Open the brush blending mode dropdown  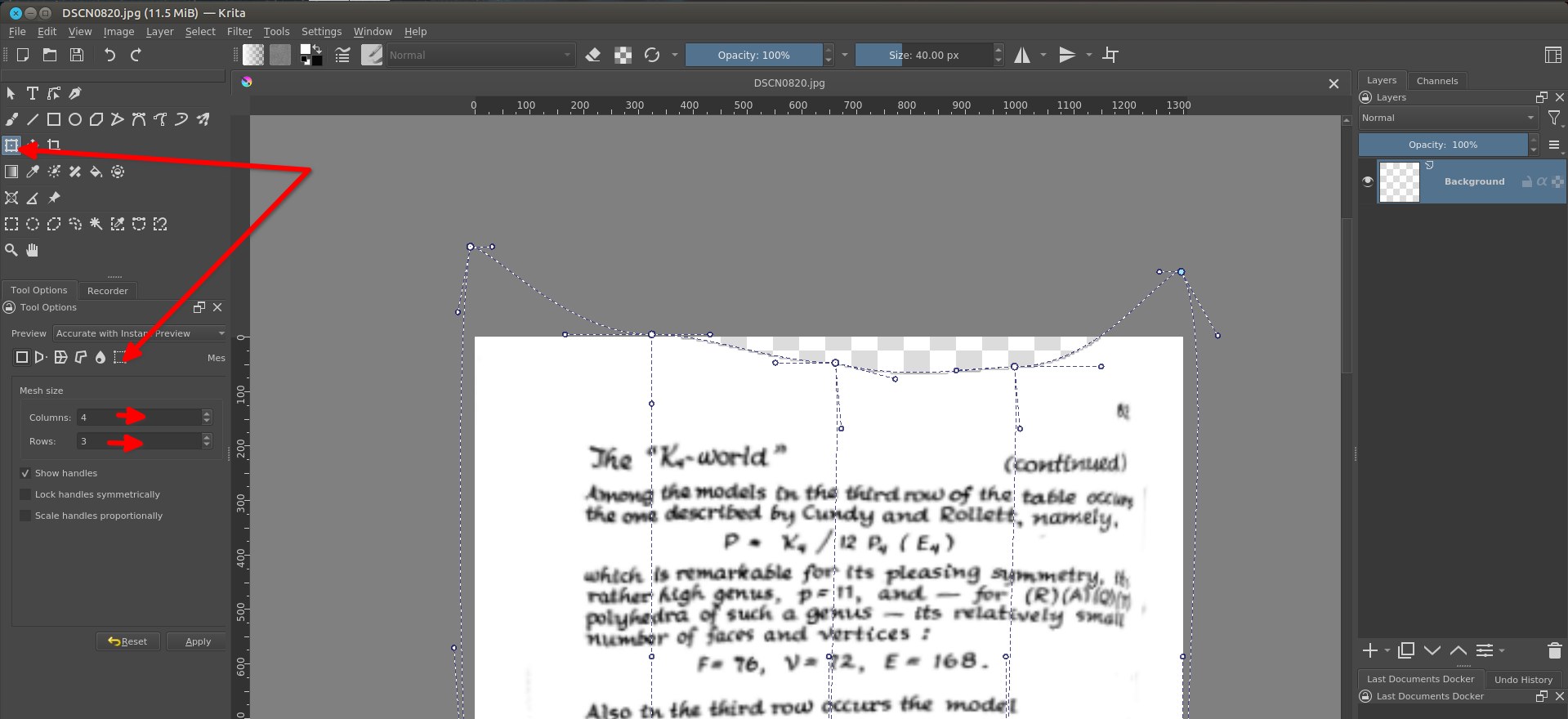pyautogui.click(x=480, y=55)
